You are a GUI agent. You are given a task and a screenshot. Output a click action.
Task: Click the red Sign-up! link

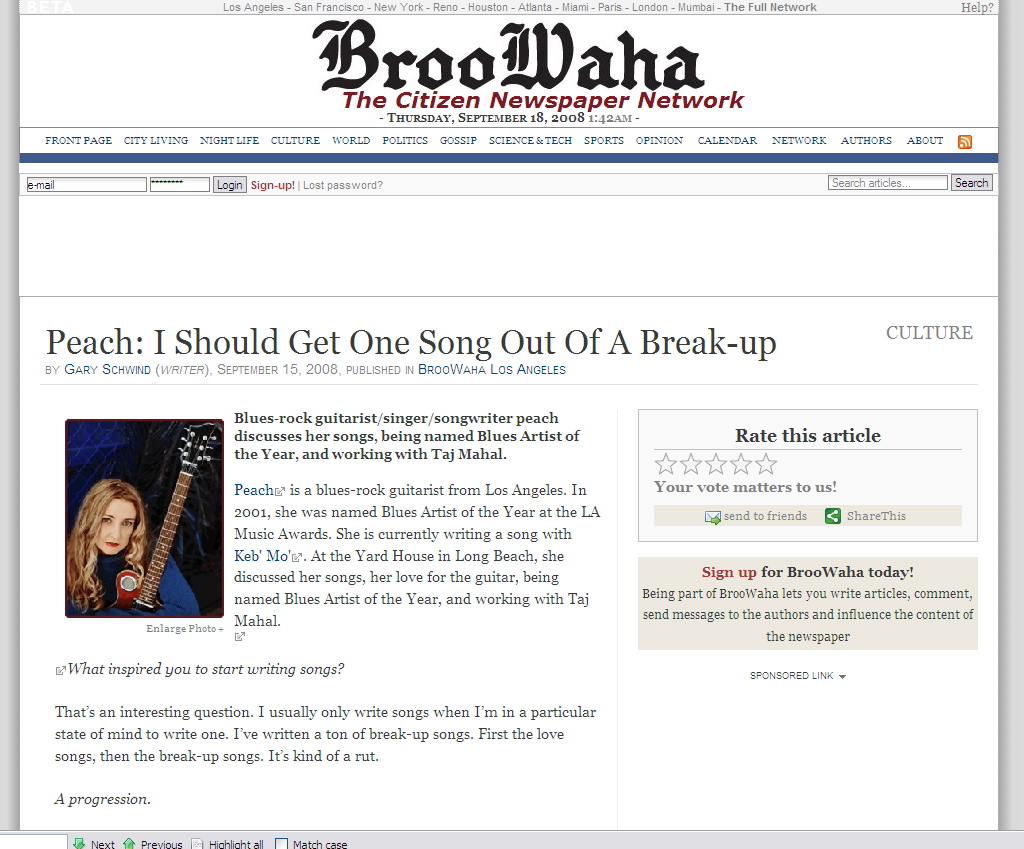[273, 185]
